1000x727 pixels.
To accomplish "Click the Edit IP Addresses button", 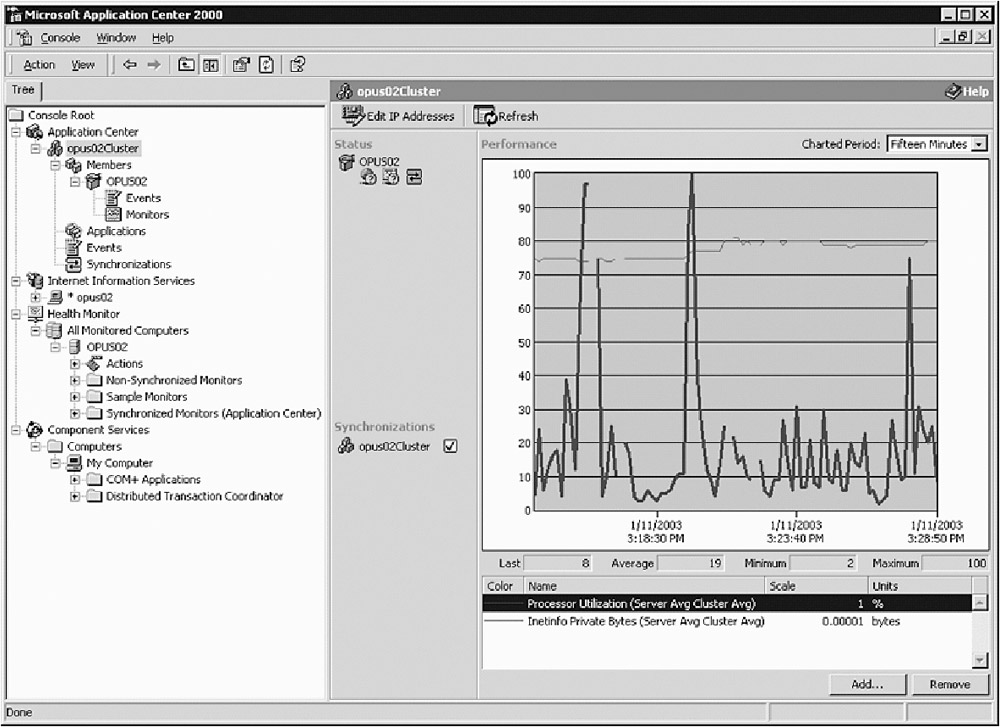I will pyautogui.click(x=398, y=116).
